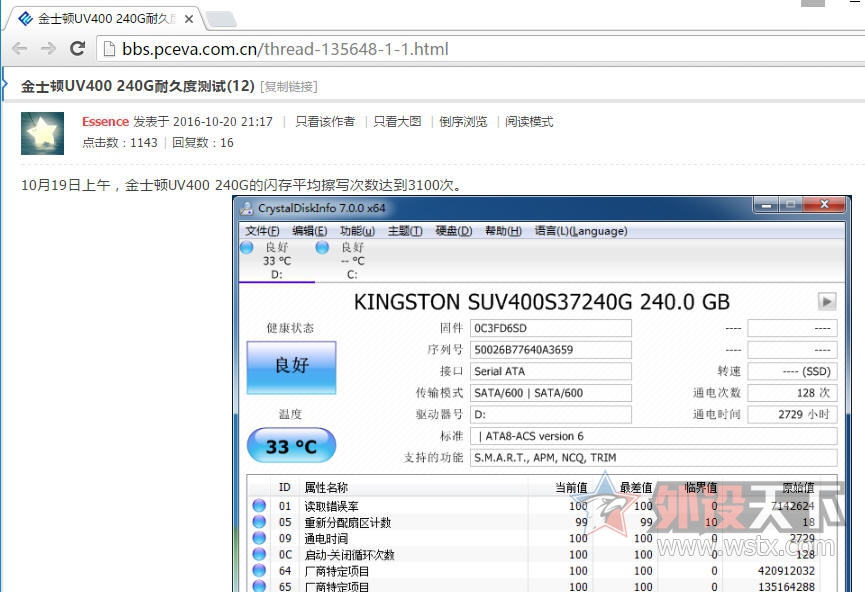The height and width of the screenshot is (592, 865).
Task: Click the serial number field 50026B77640A3659
Action: point(551,350)
